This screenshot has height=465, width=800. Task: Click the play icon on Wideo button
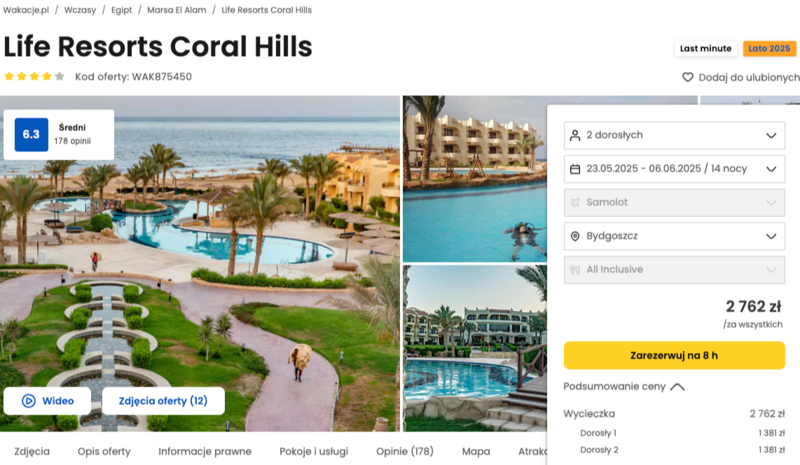(29, 401)
